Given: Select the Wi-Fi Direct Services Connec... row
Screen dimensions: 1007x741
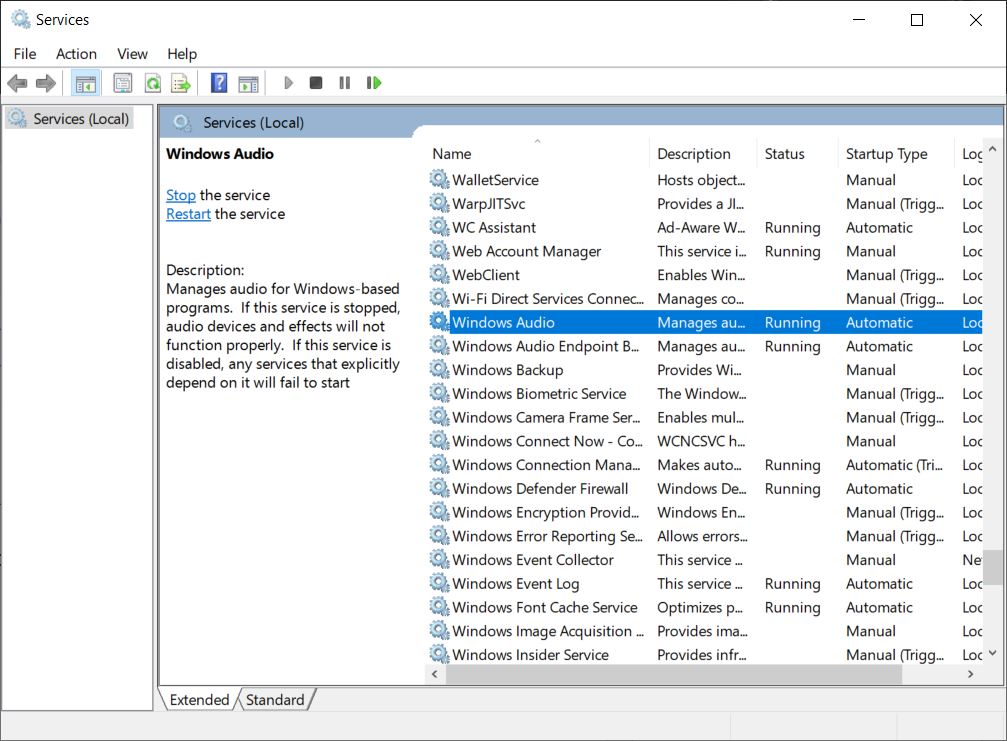Looking at the screenshot, I should pos(705,299).
